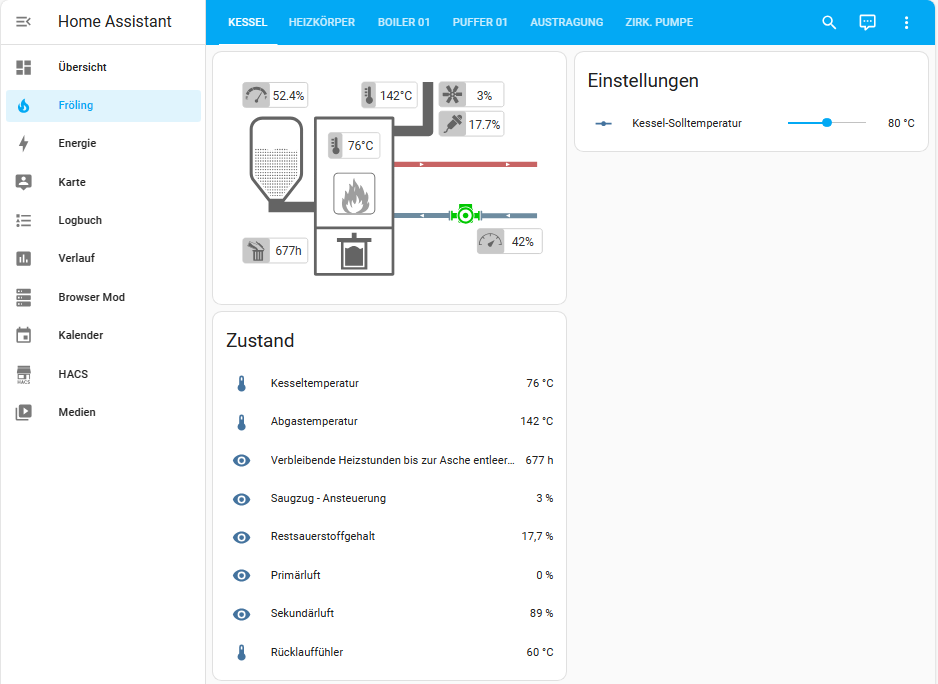Click the 142°C flue gas temperature badge
Image resolution: width=938 pixels, height=684 pixels.
tap(388, 95)
